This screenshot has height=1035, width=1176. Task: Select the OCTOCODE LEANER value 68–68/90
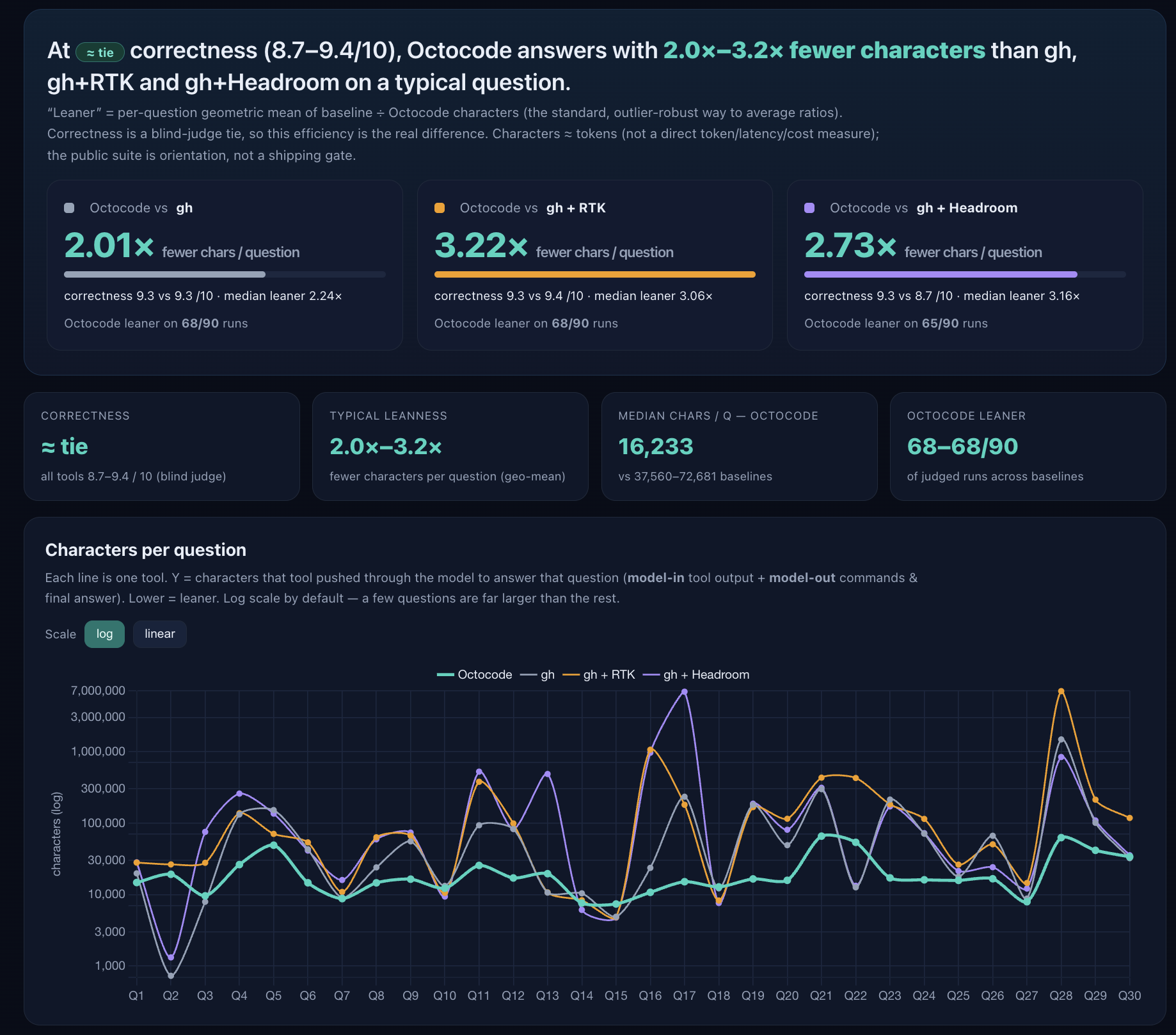(962, 446)
